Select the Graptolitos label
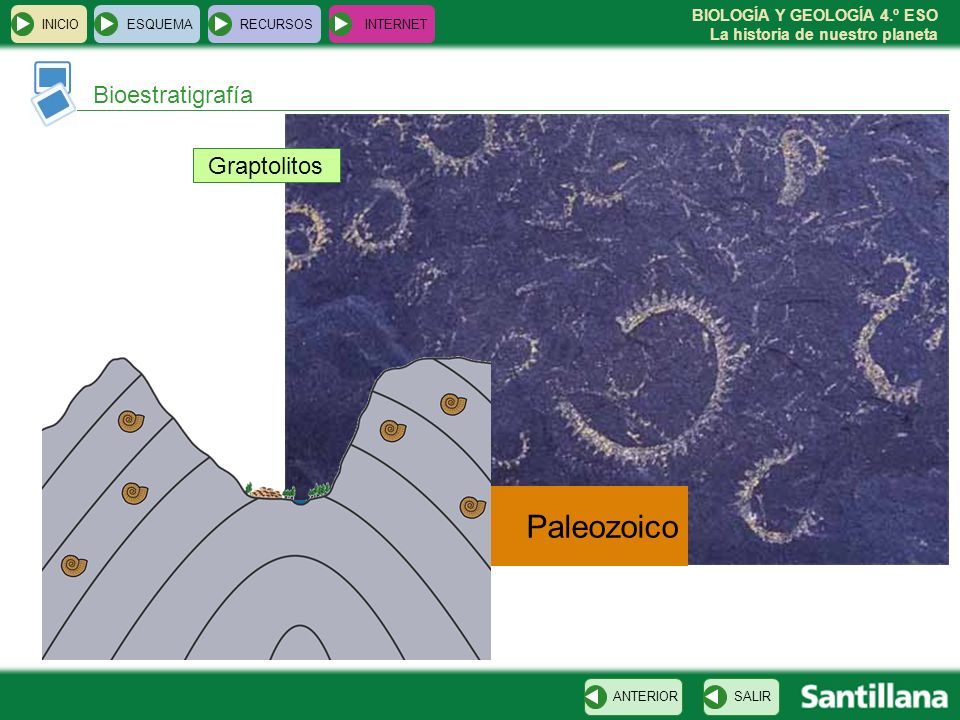This screenshot has width=960, height=720. (x=266, y=165)
